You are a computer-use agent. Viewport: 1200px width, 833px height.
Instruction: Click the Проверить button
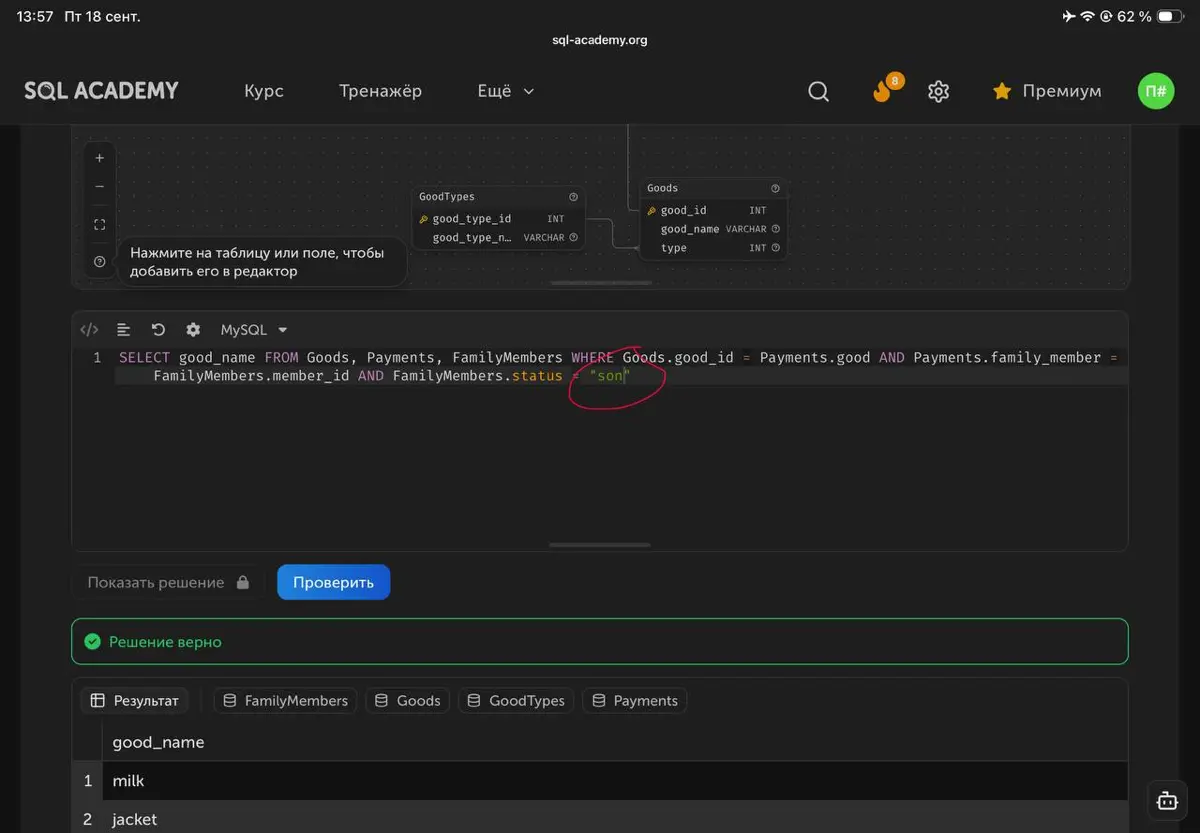coord(333,582)
